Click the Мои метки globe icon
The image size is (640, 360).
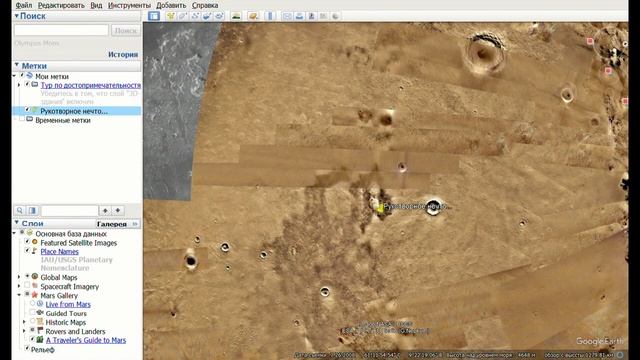click(29, 76)
